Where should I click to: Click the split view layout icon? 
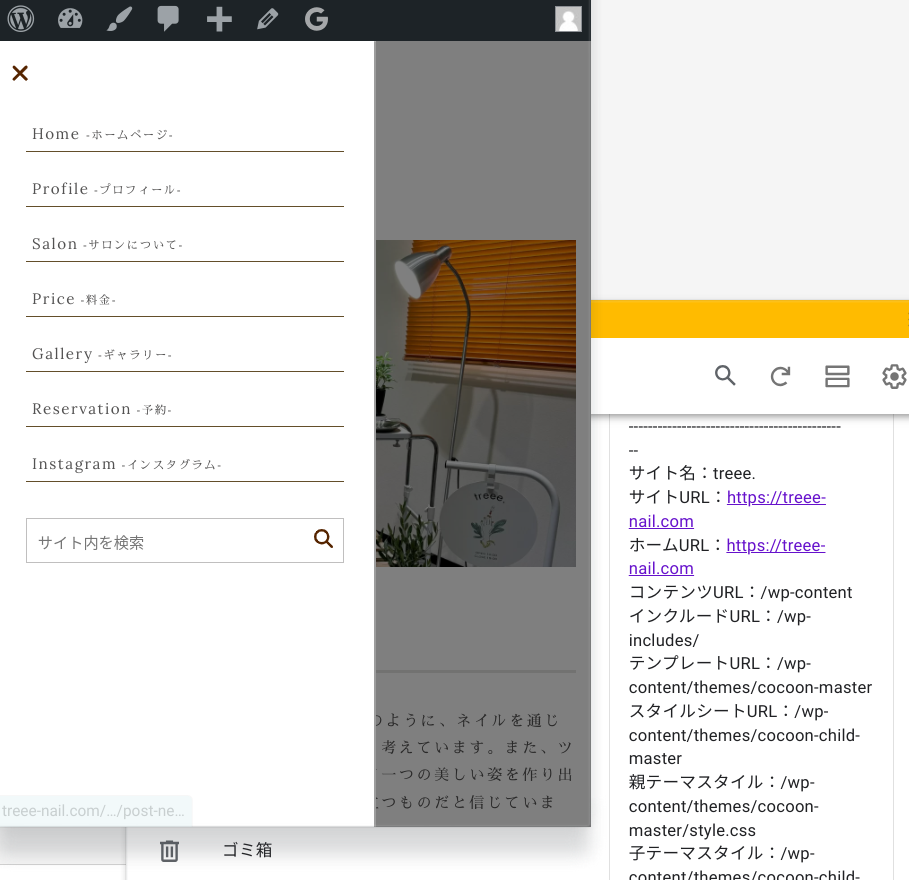coord(837,376)
